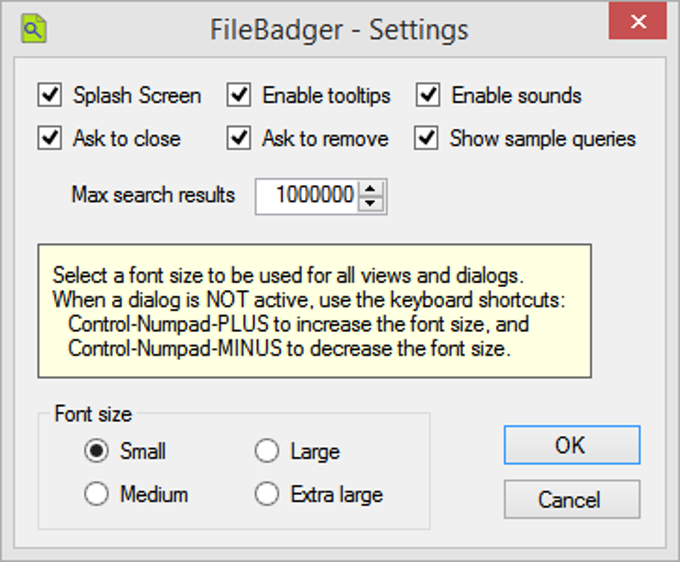Click the 'Control-Numpad-PLUS' hint line
Viewport: 680px width, 562px height.
pyautogui.click(x=298, y=324)
